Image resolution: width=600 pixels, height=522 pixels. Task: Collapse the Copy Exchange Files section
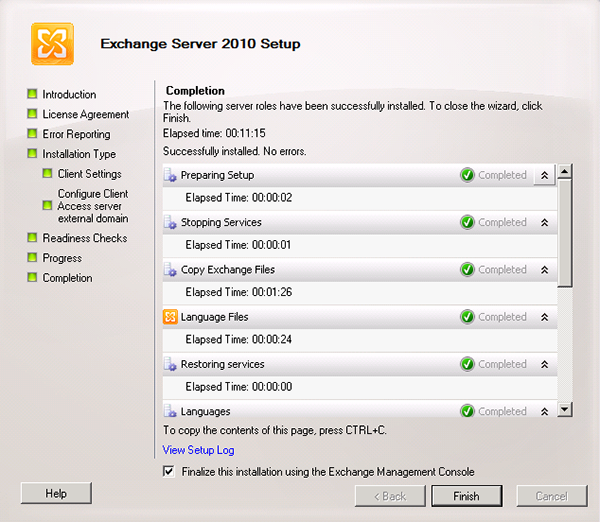click(x=544, y=270)
